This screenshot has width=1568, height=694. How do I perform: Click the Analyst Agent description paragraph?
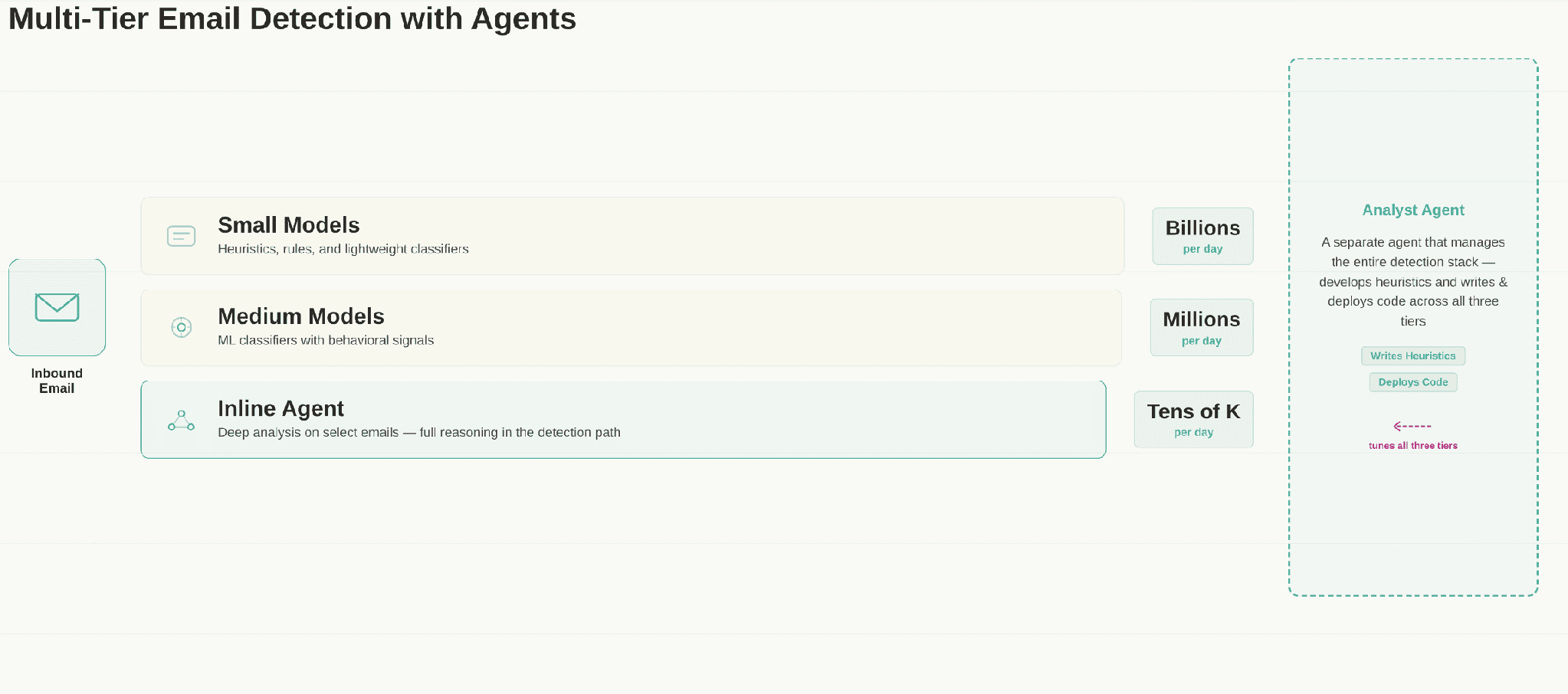tap(1413, 282)
